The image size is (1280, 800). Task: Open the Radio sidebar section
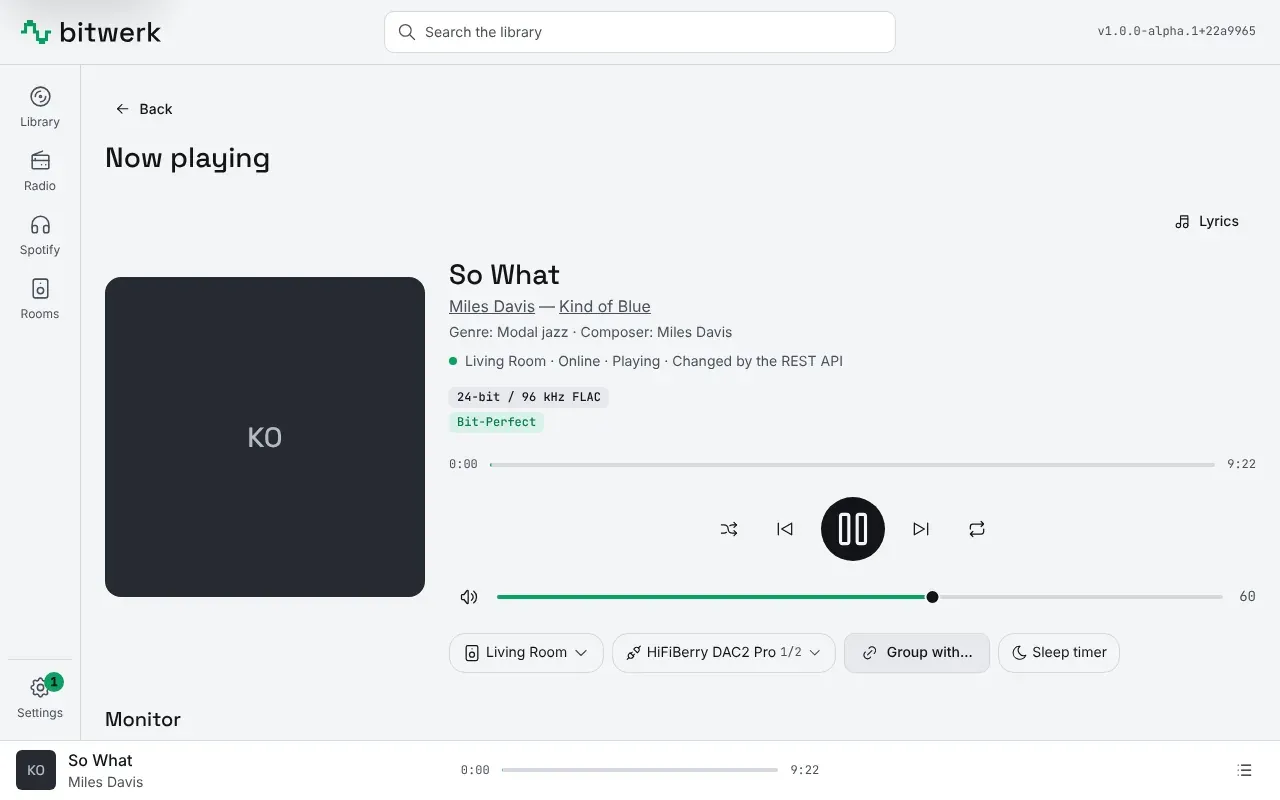tap(40, 172)
